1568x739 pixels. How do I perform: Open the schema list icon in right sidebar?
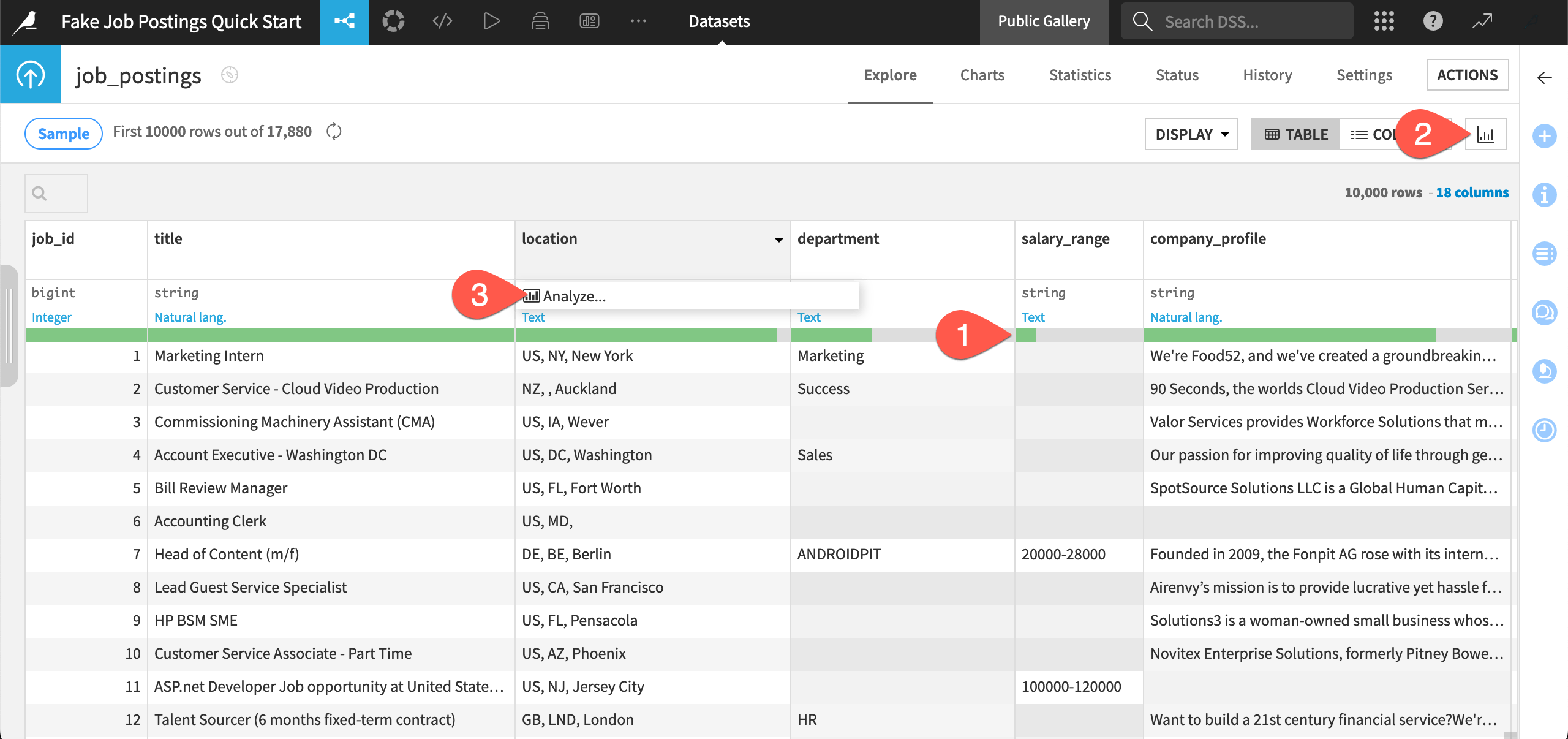click(x=1544, y=254)
